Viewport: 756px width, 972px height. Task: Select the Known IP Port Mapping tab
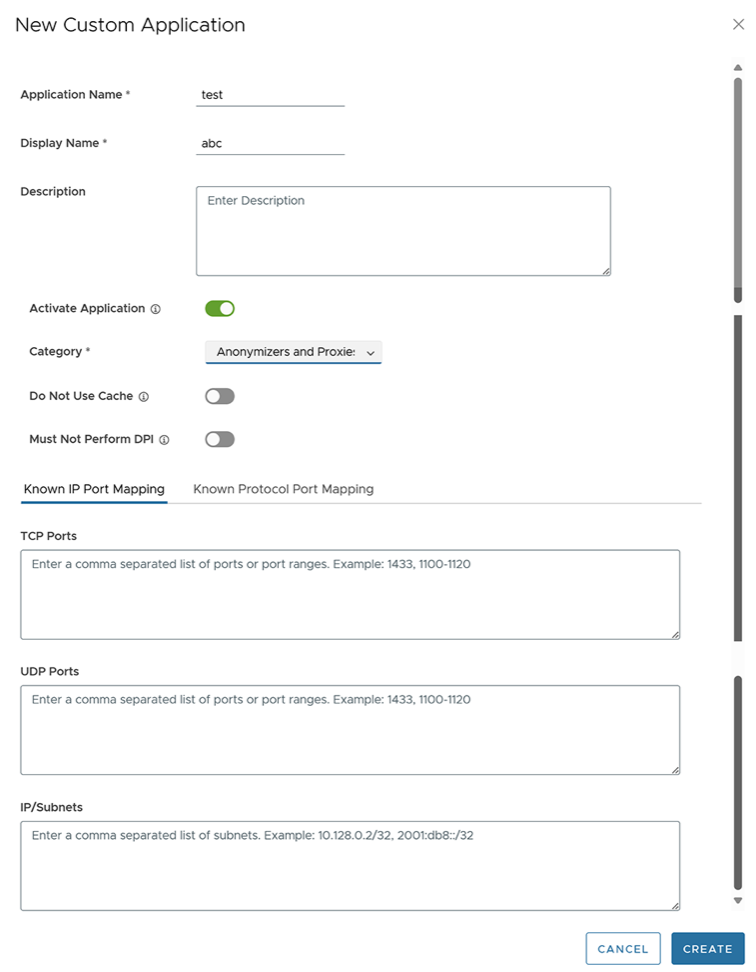click(93, 489)
